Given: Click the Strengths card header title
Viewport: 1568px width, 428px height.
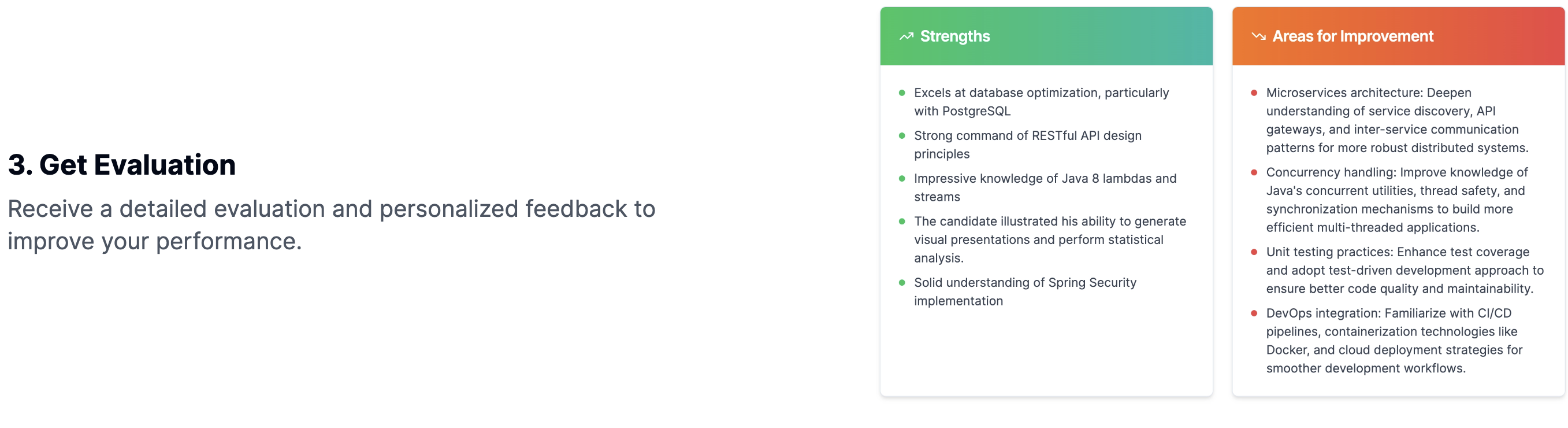Looking at the screenshot, I should [x=955, y=36].
